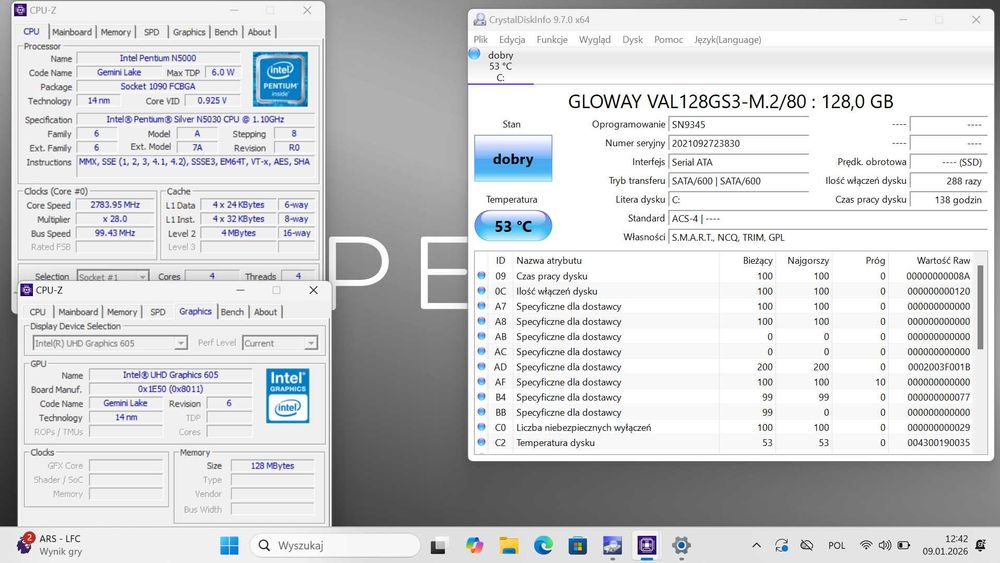Open the Edycja menu

[512, 40]
